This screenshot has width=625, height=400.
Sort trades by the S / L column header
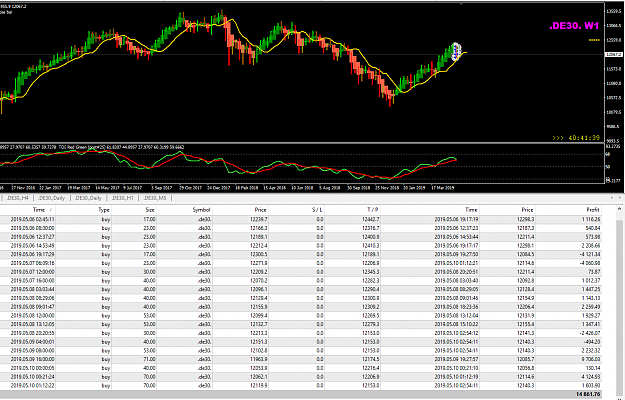(317, 210)
